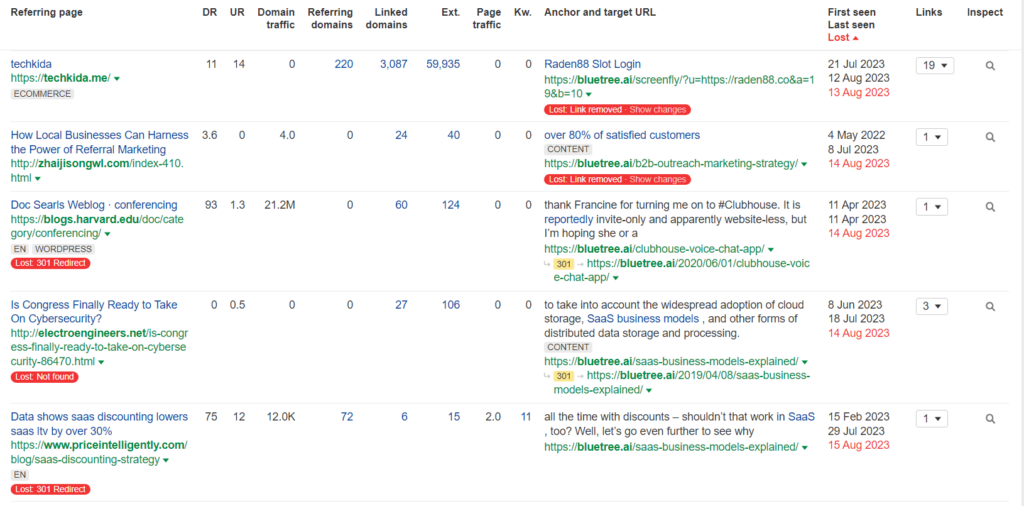Sort by Page traffic column header
Image resolution: width=1024 pixels, height=506 pixels.
pos(488,19)
